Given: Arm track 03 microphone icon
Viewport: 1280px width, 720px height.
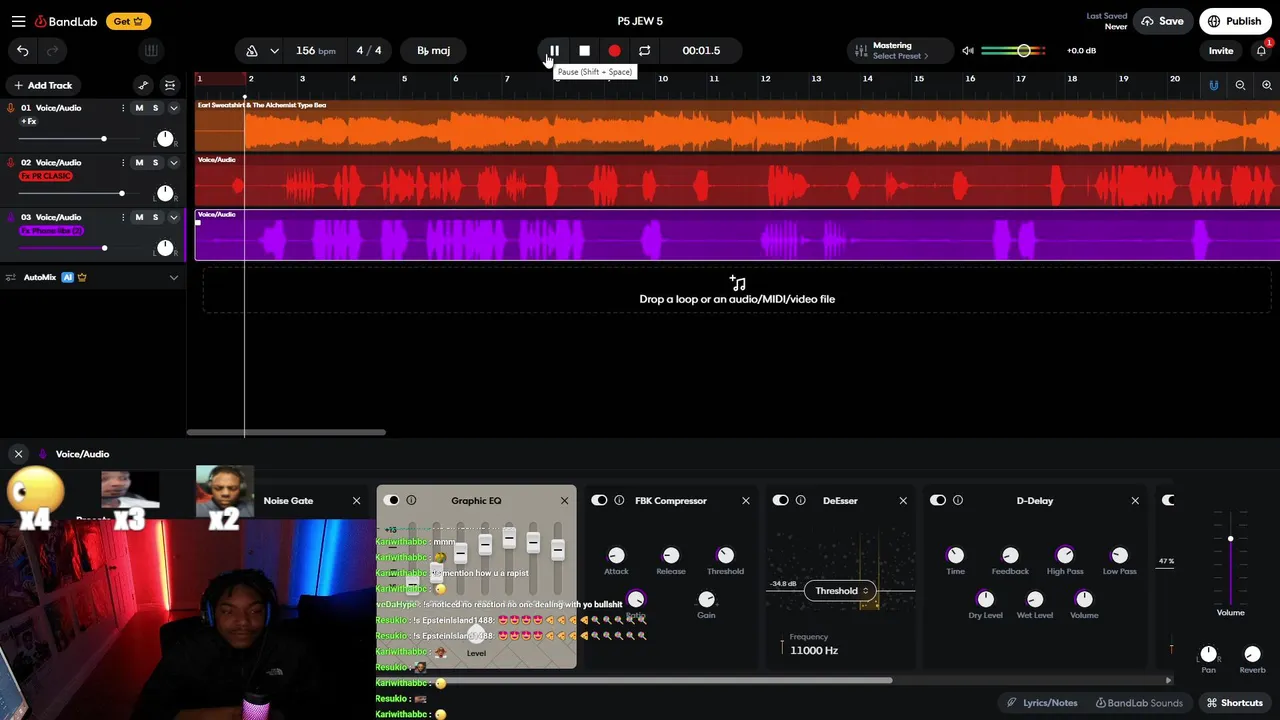Looking at the screenshot, I should click(11, 217).
